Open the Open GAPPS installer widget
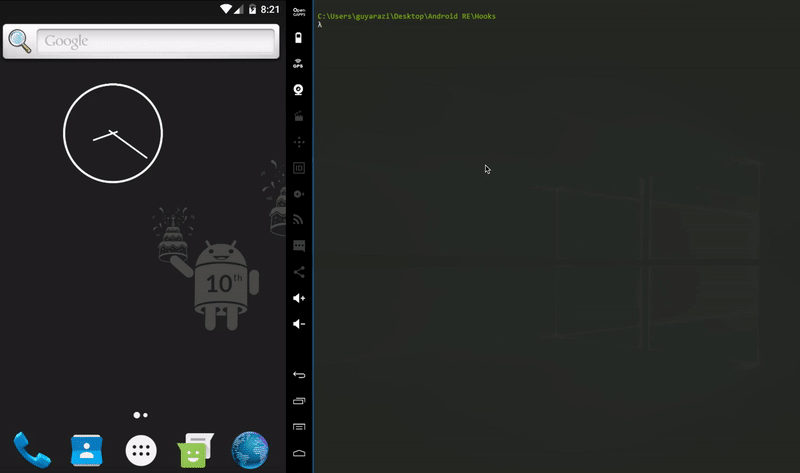The image size is (800, 473). [x=299, y=12]
